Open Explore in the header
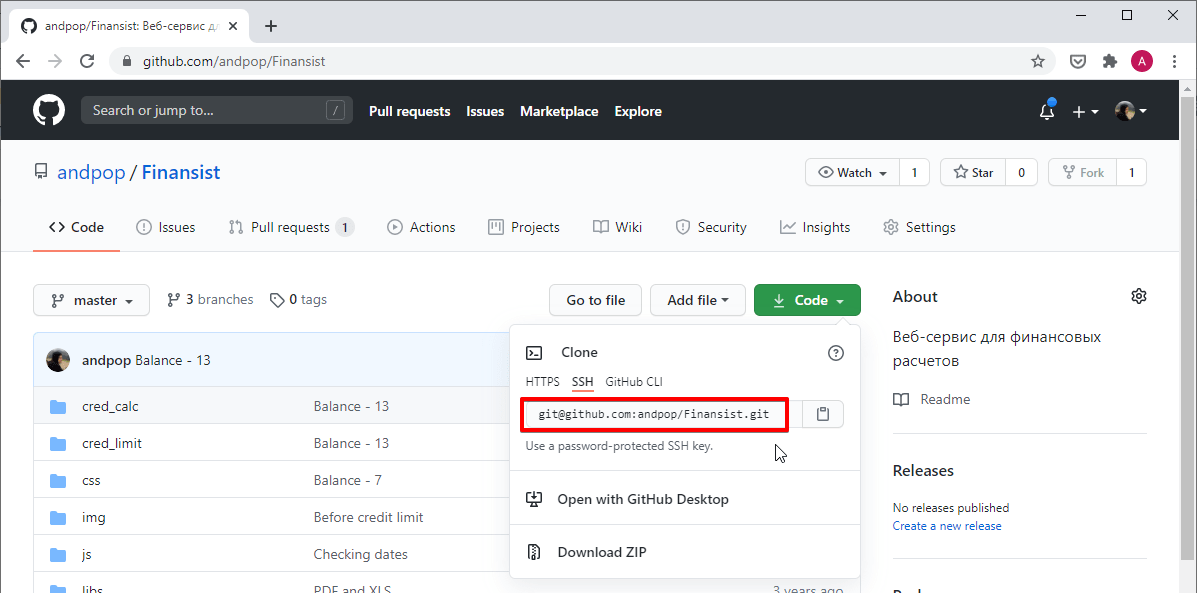The height and width of the screenshot is (593, 1197). pos(638,111)
